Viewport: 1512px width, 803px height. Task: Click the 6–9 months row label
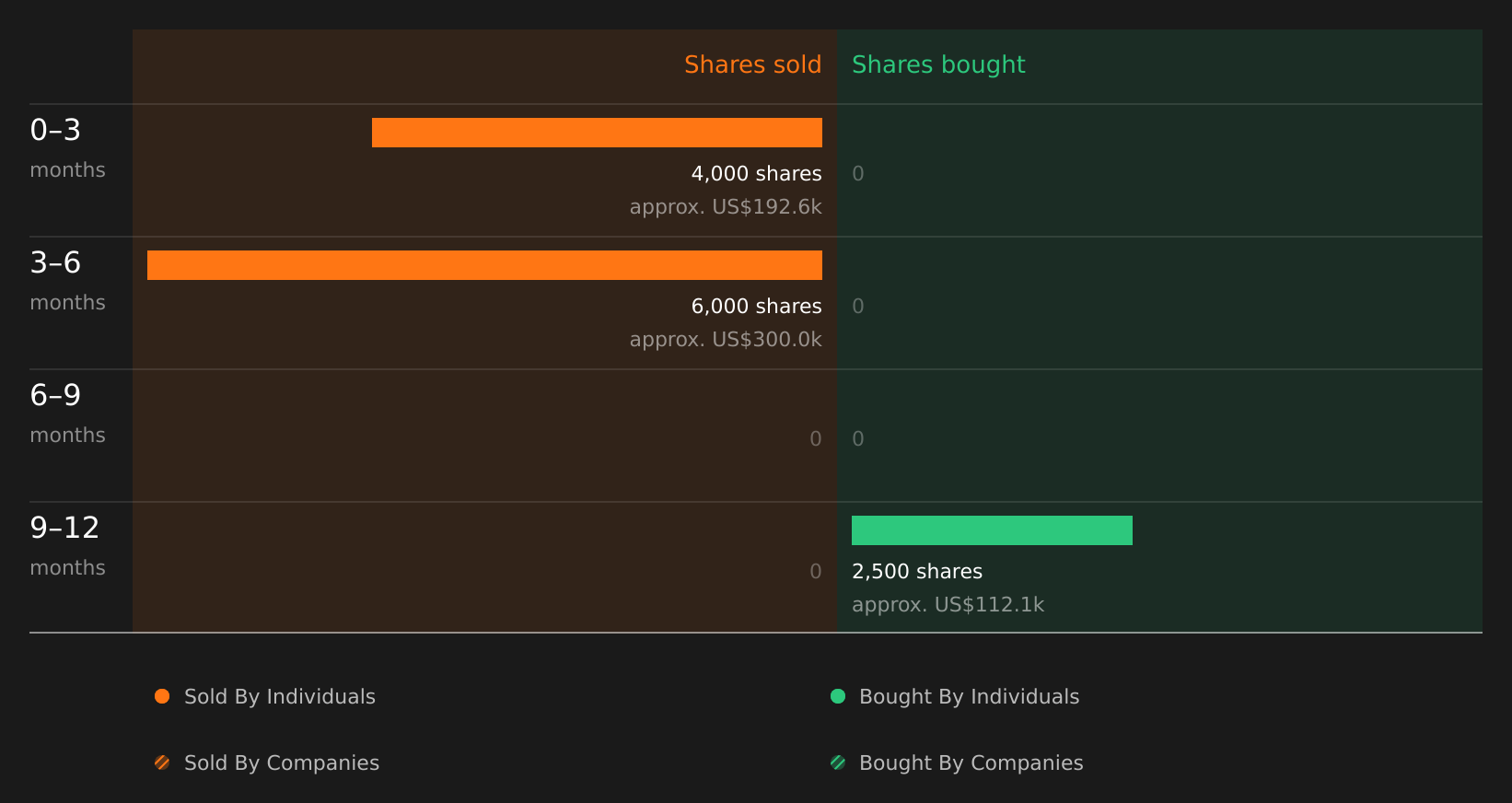point(67,413)
